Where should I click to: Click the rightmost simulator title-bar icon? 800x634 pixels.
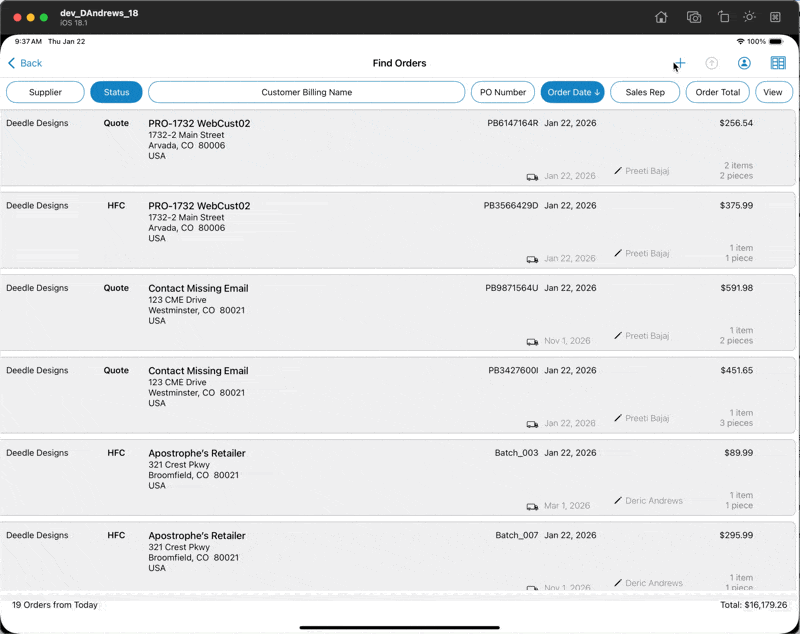[775, 17]
